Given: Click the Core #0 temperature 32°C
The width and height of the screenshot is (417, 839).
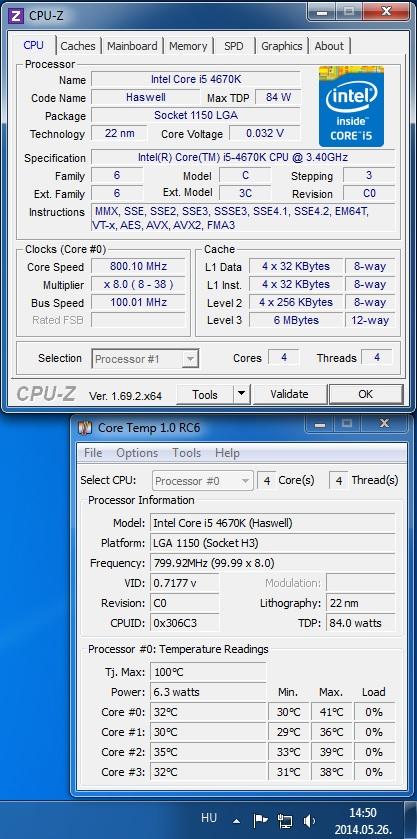Looking at the screenshot, I should [x=208, y=712].
